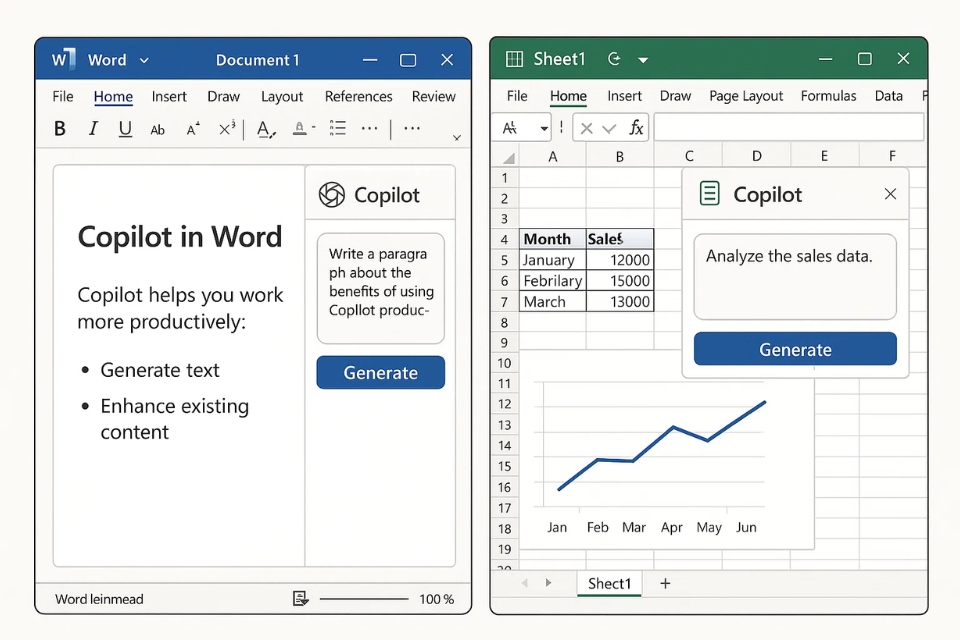Select the 'Month' header cell

(x=553, y=238)
